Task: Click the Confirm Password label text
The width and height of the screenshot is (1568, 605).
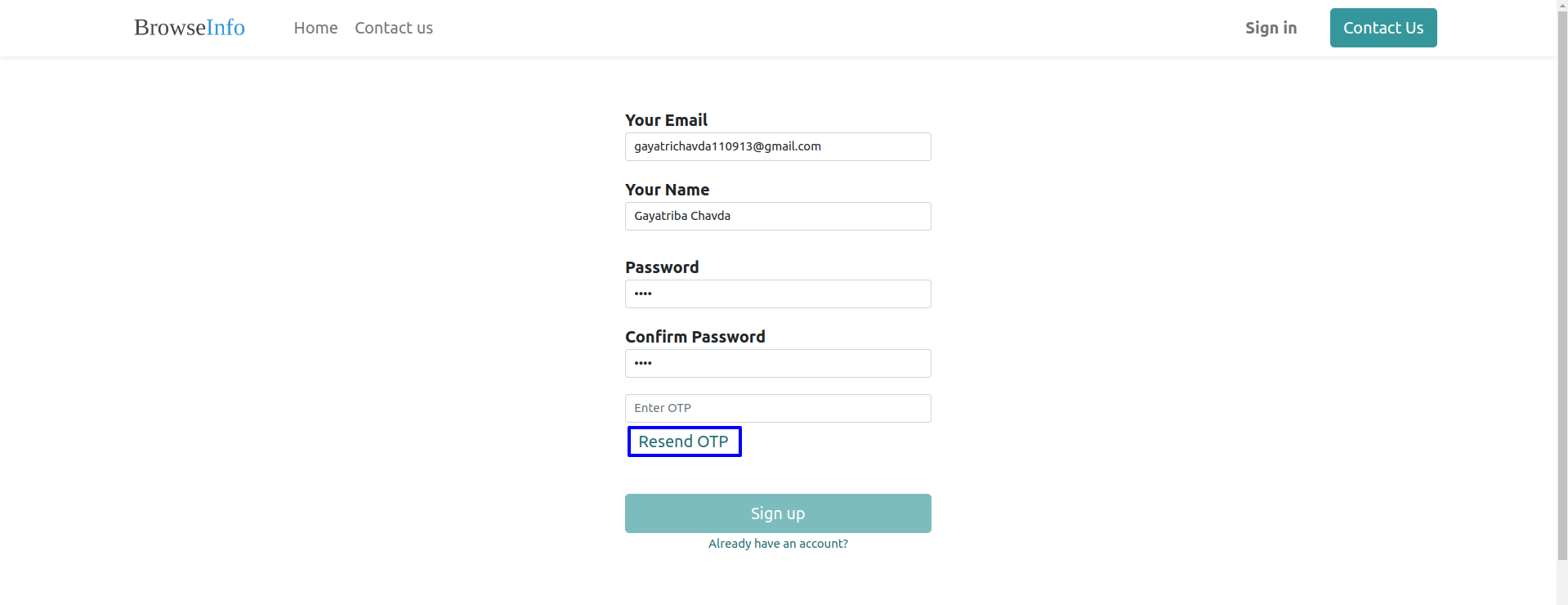Action: (x=695, y=337)
